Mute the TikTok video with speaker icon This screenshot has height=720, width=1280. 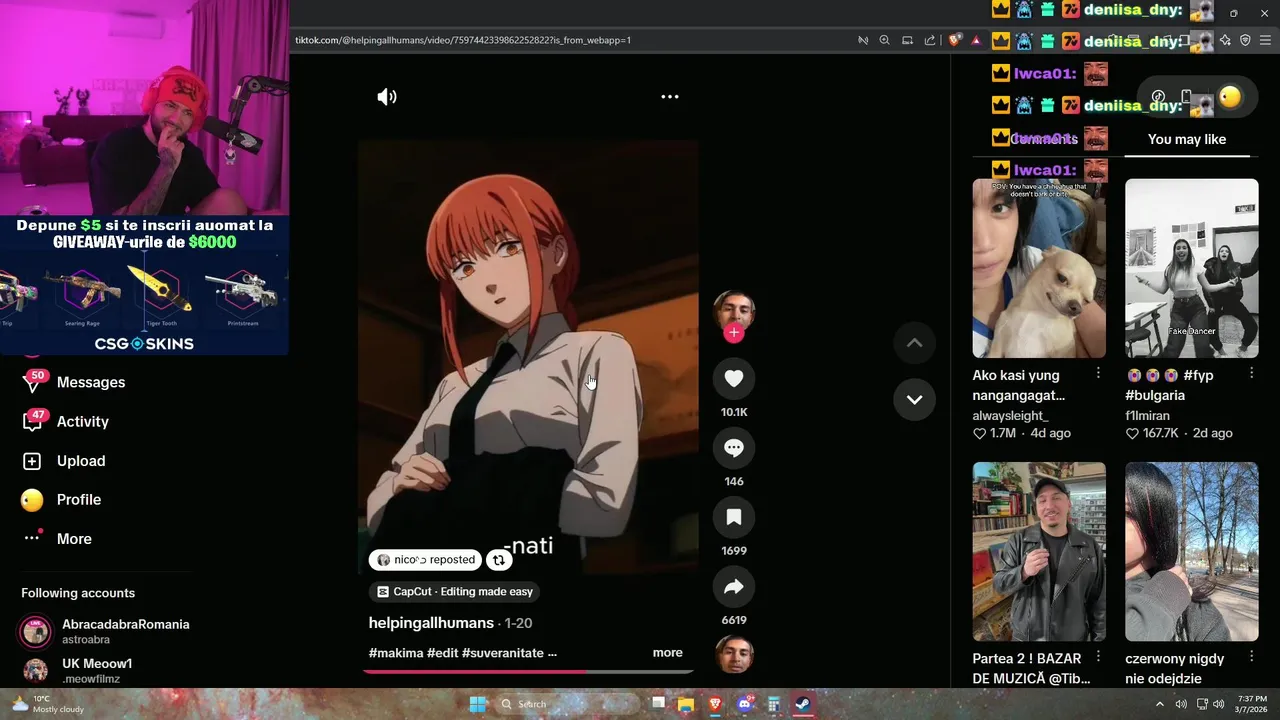(x=387, y=97)
